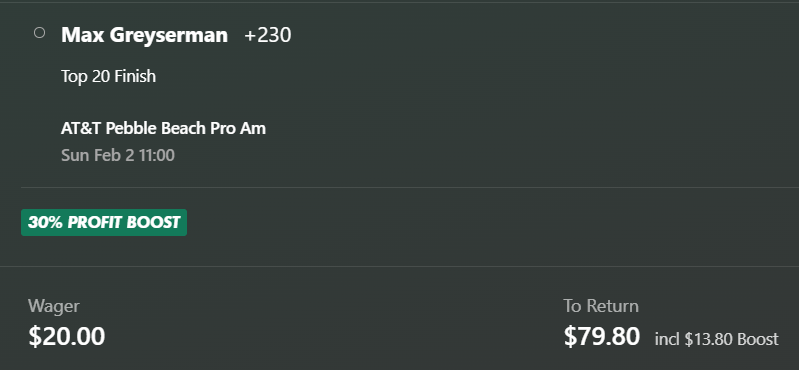Select the $79.80 return amount
Image resolution: width=799 pixels, height=370 pixels.
click(x=602, y=336)
